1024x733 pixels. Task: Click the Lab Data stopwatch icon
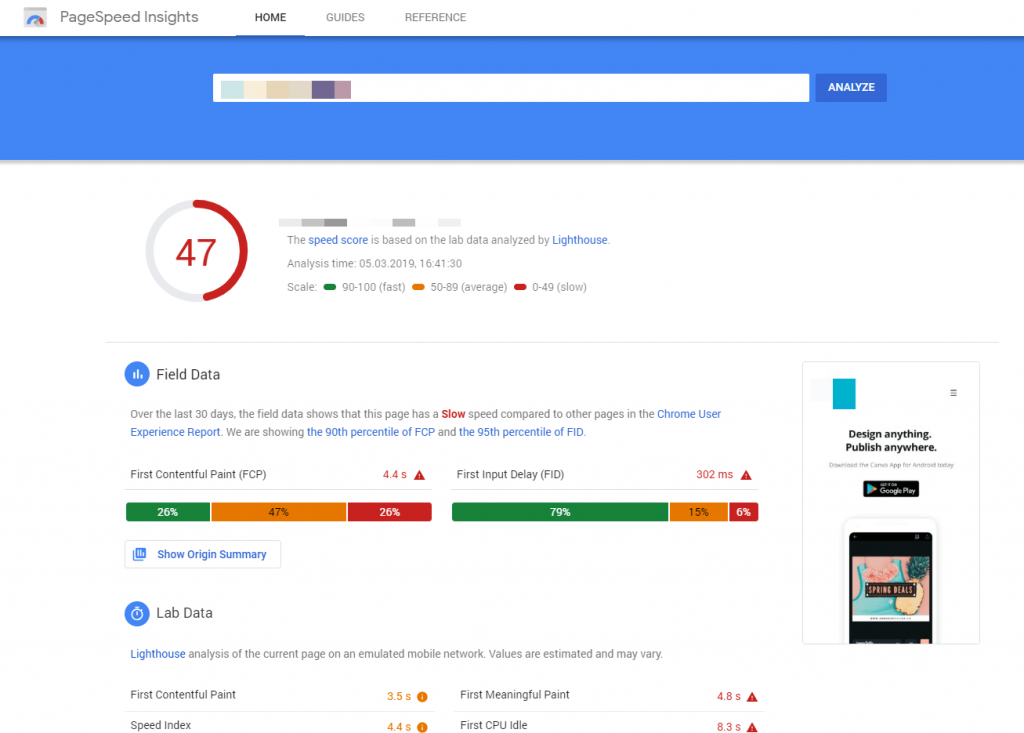(137, 613)
